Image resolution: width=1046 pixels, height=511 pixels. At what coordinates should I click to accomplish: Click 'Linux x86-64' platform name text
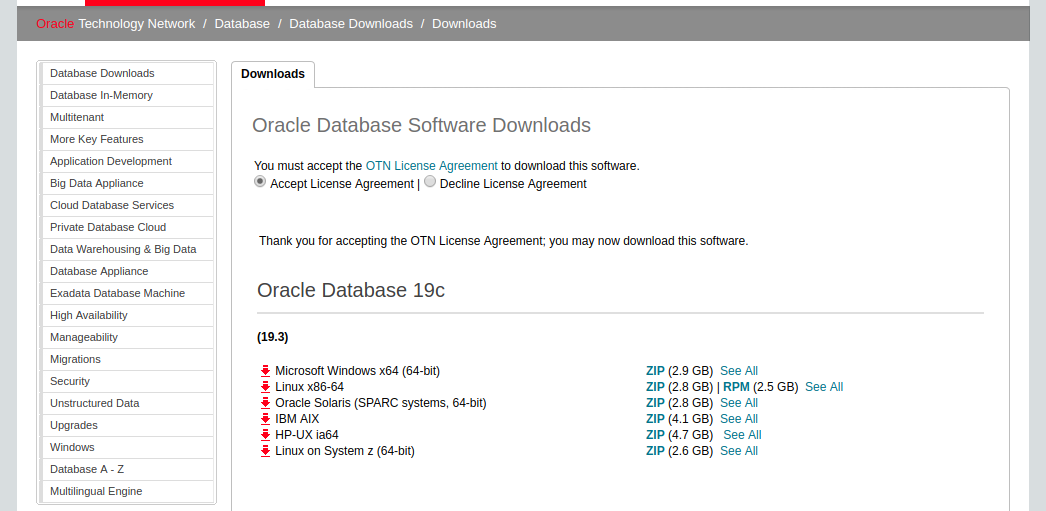310,387
